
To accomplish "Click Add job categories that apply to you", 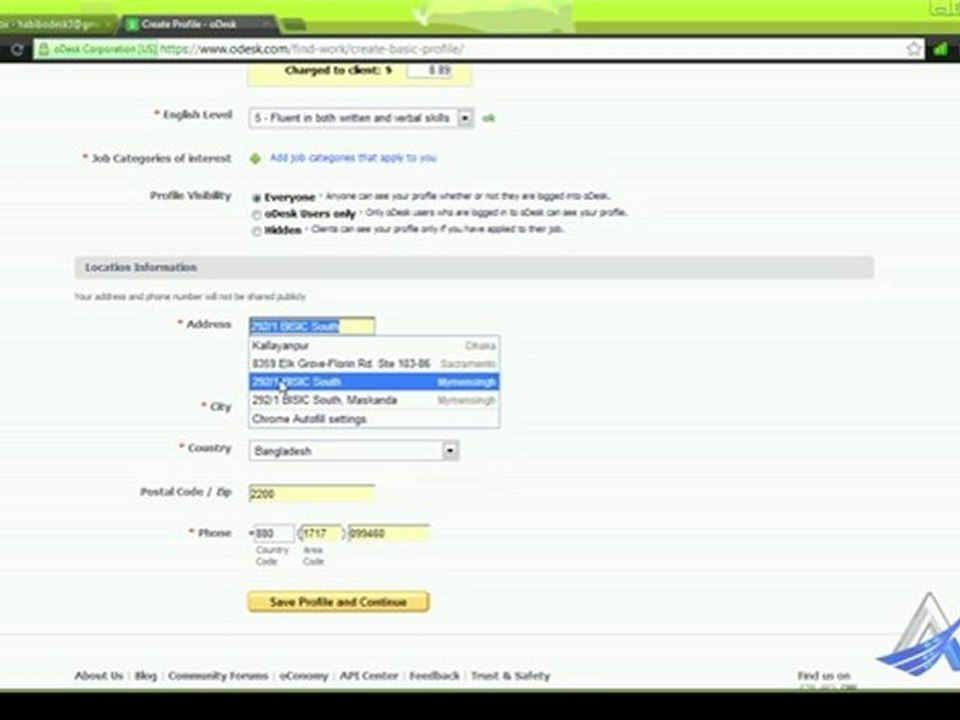I will [353, 158].
